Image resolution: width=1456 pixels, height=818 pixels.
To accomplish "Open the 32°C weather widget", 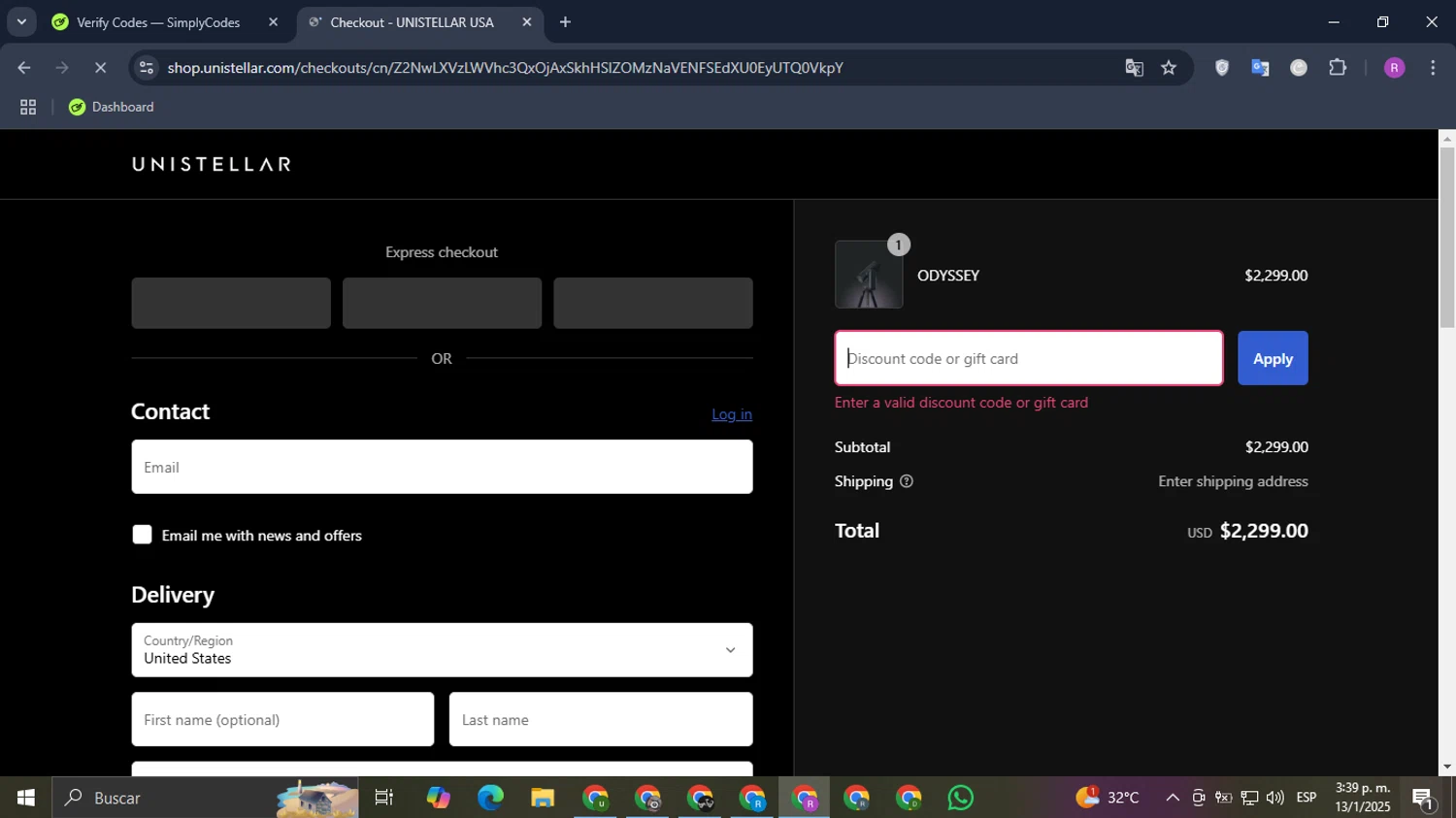I will click(1108, 798).
